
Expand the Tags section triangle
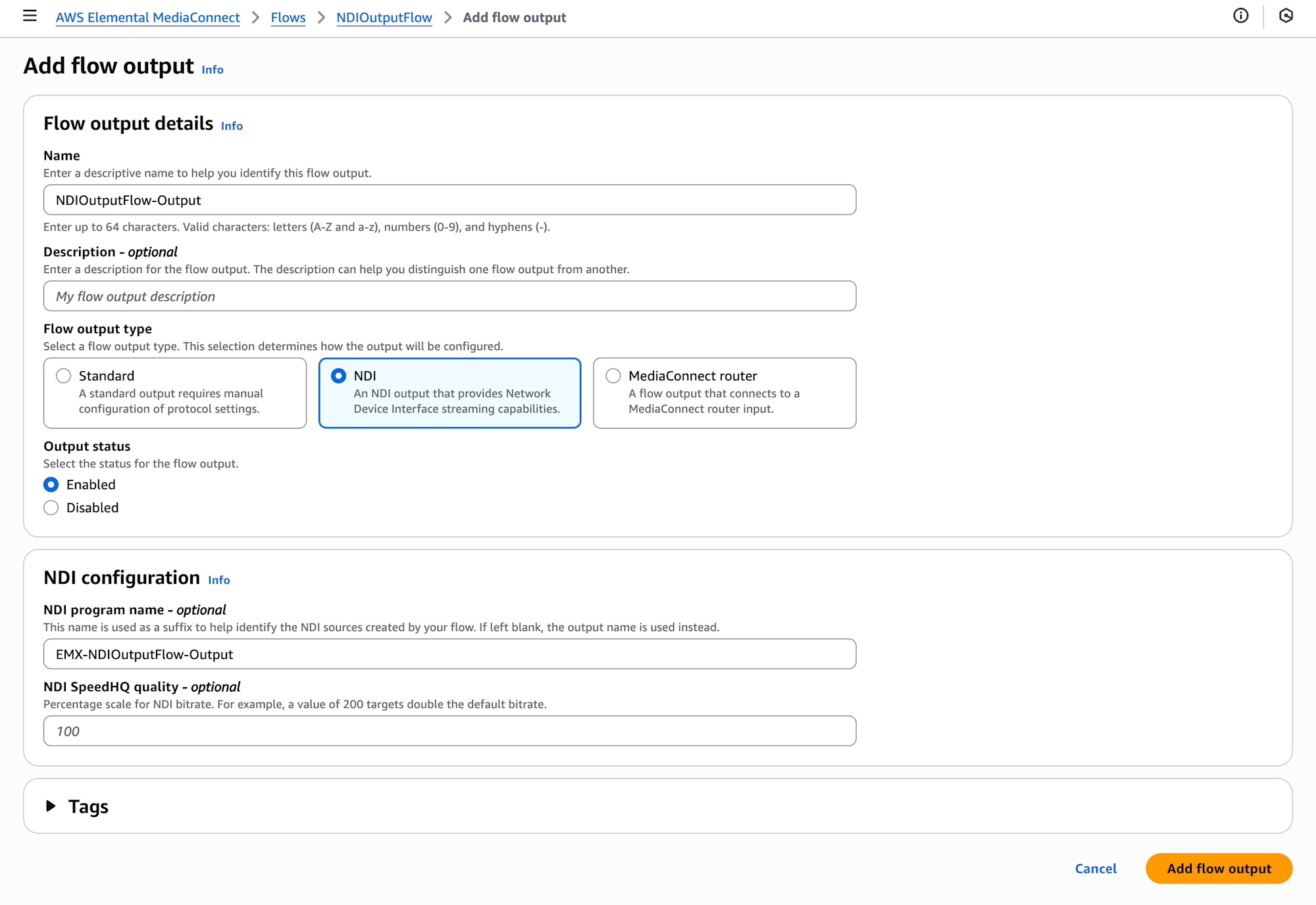[x=51, y=806]
